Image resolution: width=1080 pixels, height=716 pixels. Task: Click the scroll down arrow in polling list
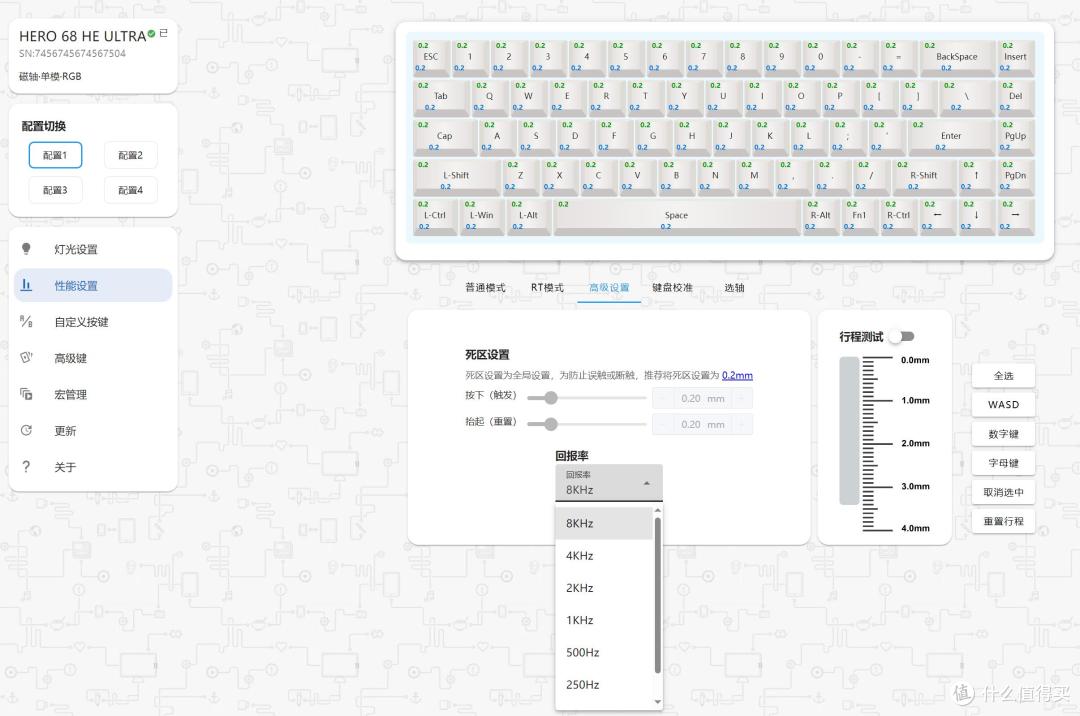click(x=658, y=702)
